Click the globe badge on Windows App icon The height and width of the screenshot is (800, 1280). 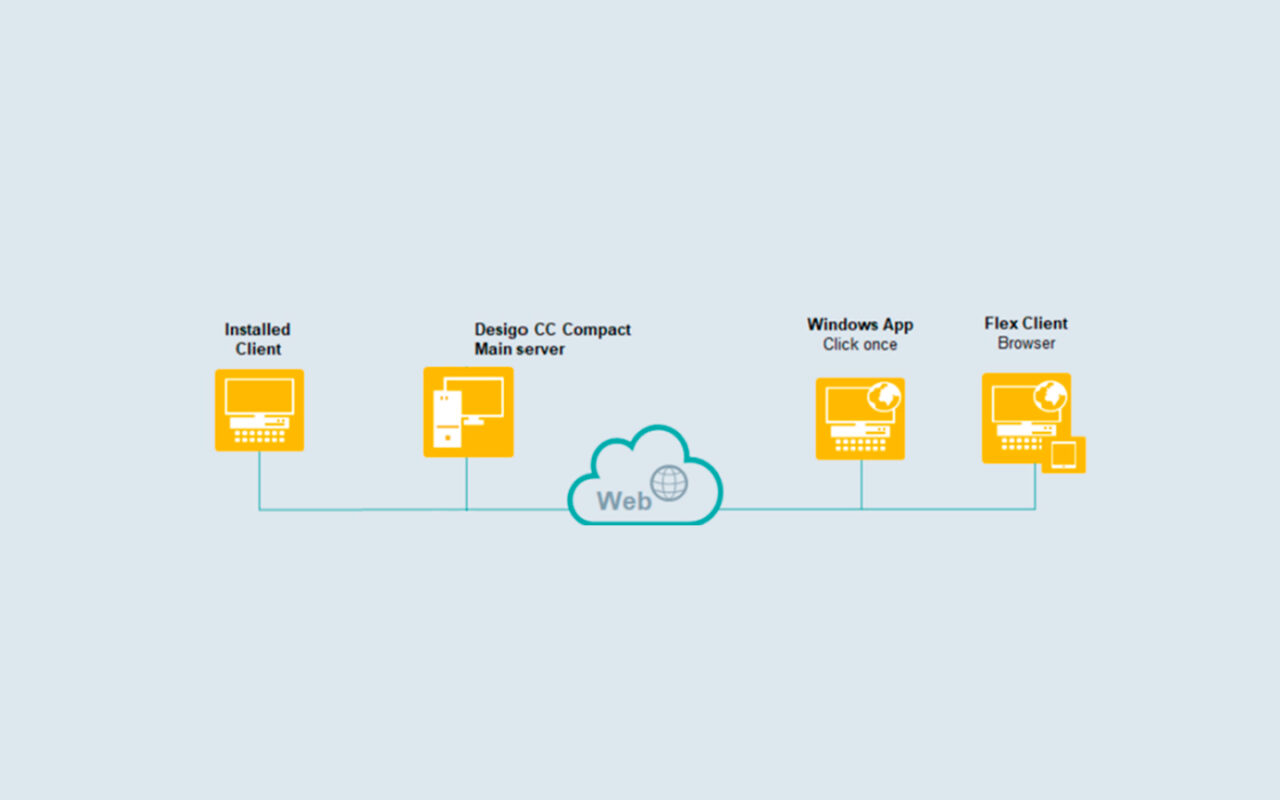tap(884, 397)
